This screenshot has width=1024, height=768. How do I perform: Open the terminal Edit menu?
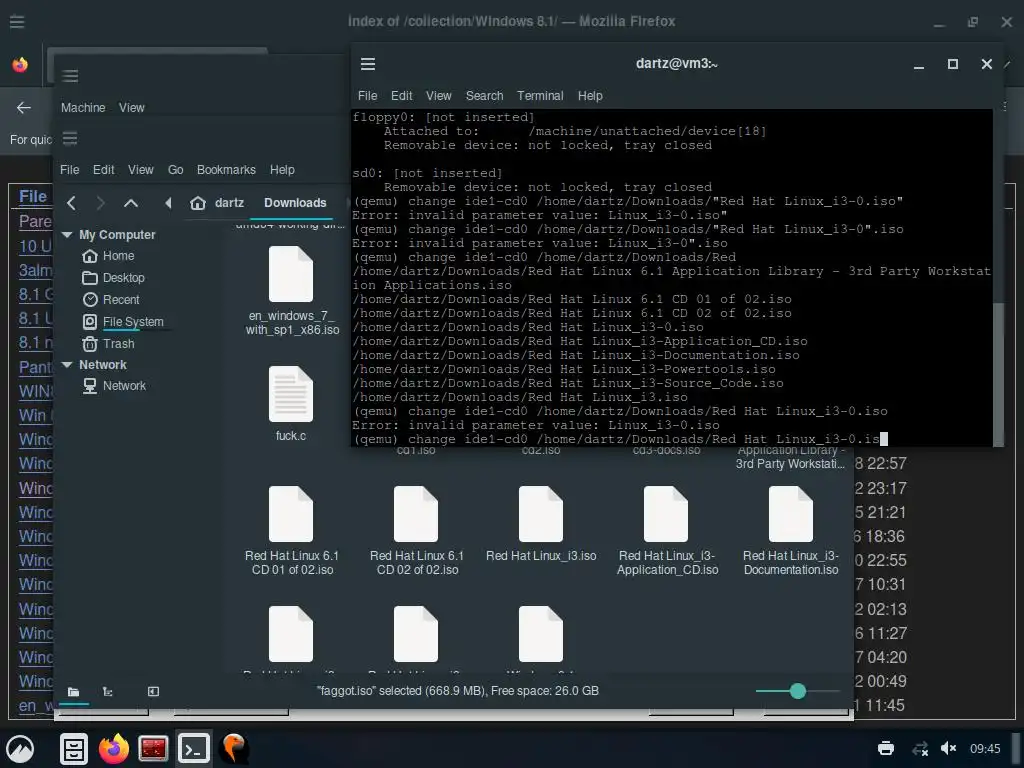pos(401,96)
